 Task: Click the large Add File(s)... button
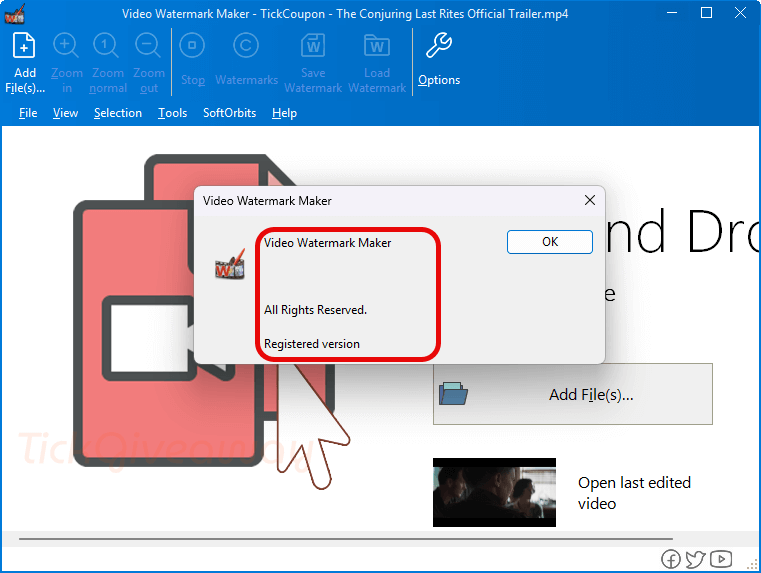pos(573,394)
